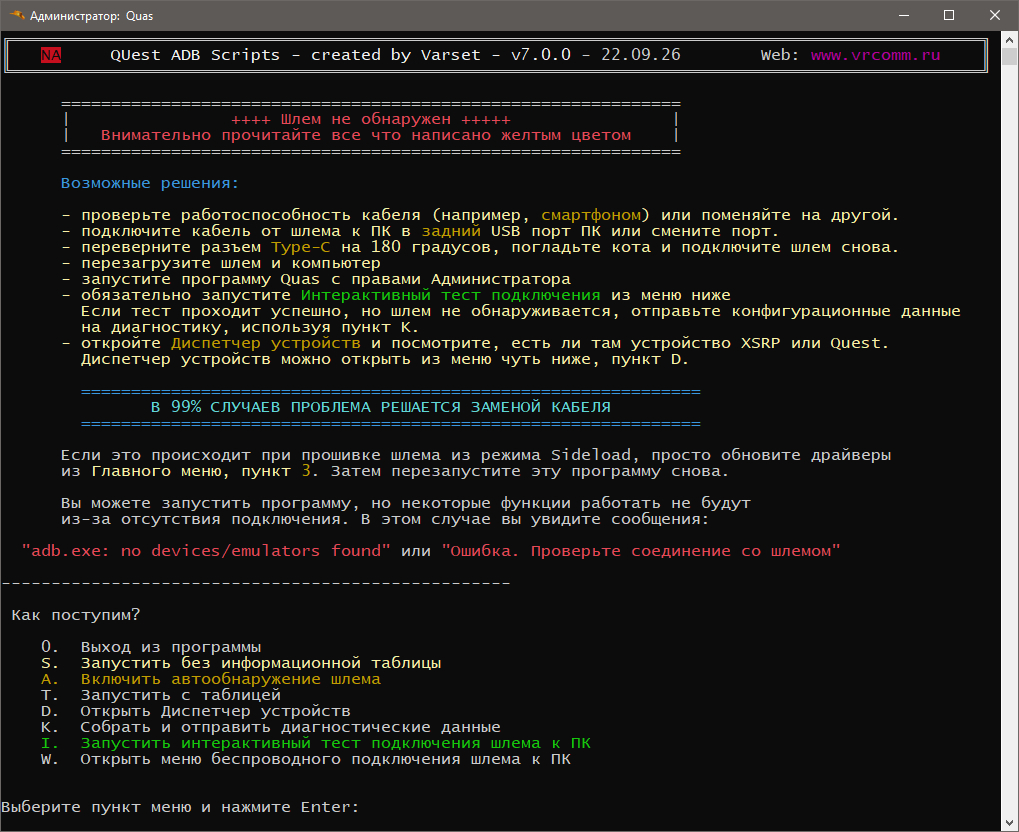1019x832 pixels.
Task: Click the scrollbar down arrow
Action: coord(1009,823)
